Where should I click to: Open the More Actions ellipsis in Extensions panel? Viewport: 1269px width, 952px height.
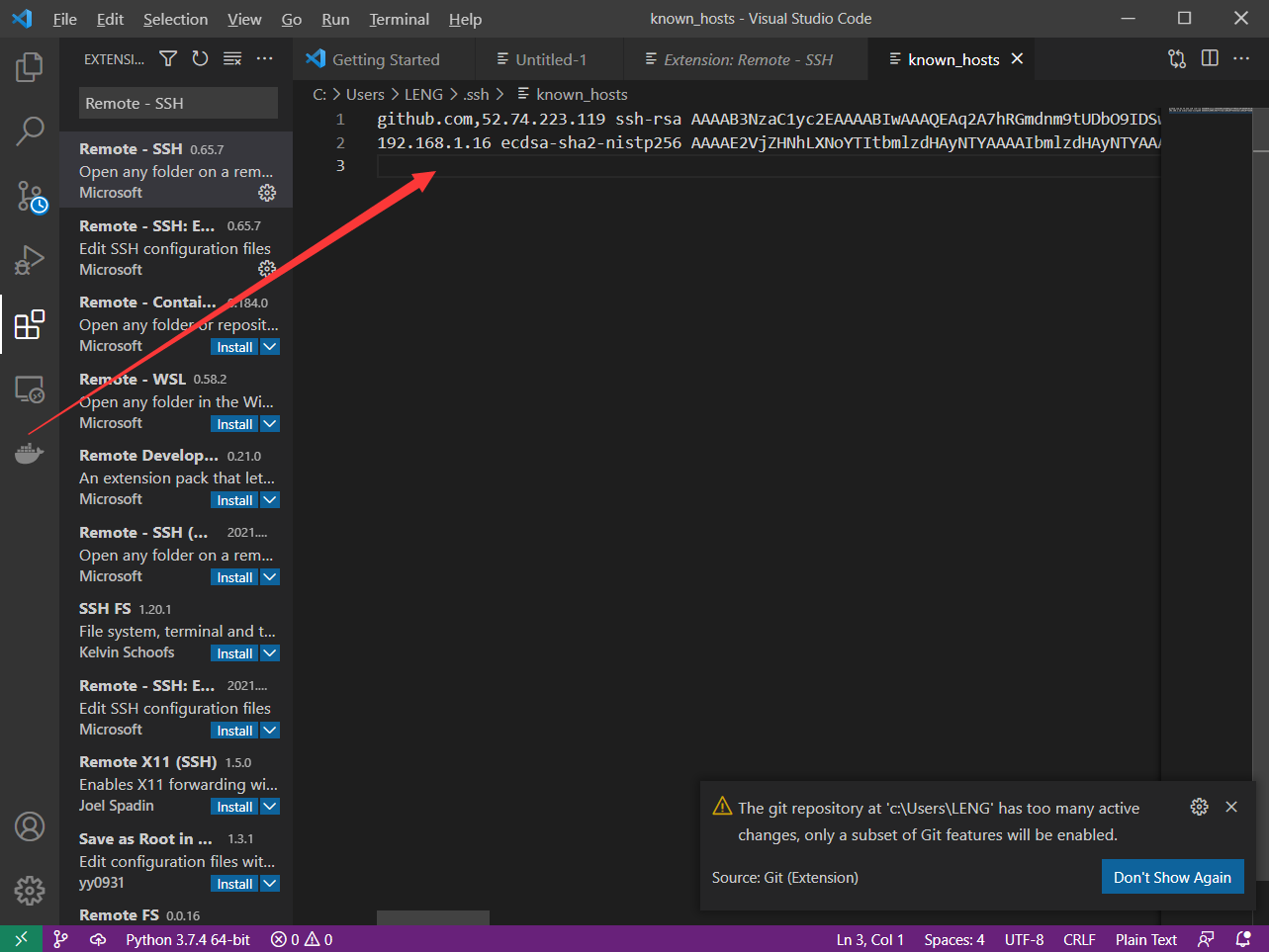[x=264, y=58]
